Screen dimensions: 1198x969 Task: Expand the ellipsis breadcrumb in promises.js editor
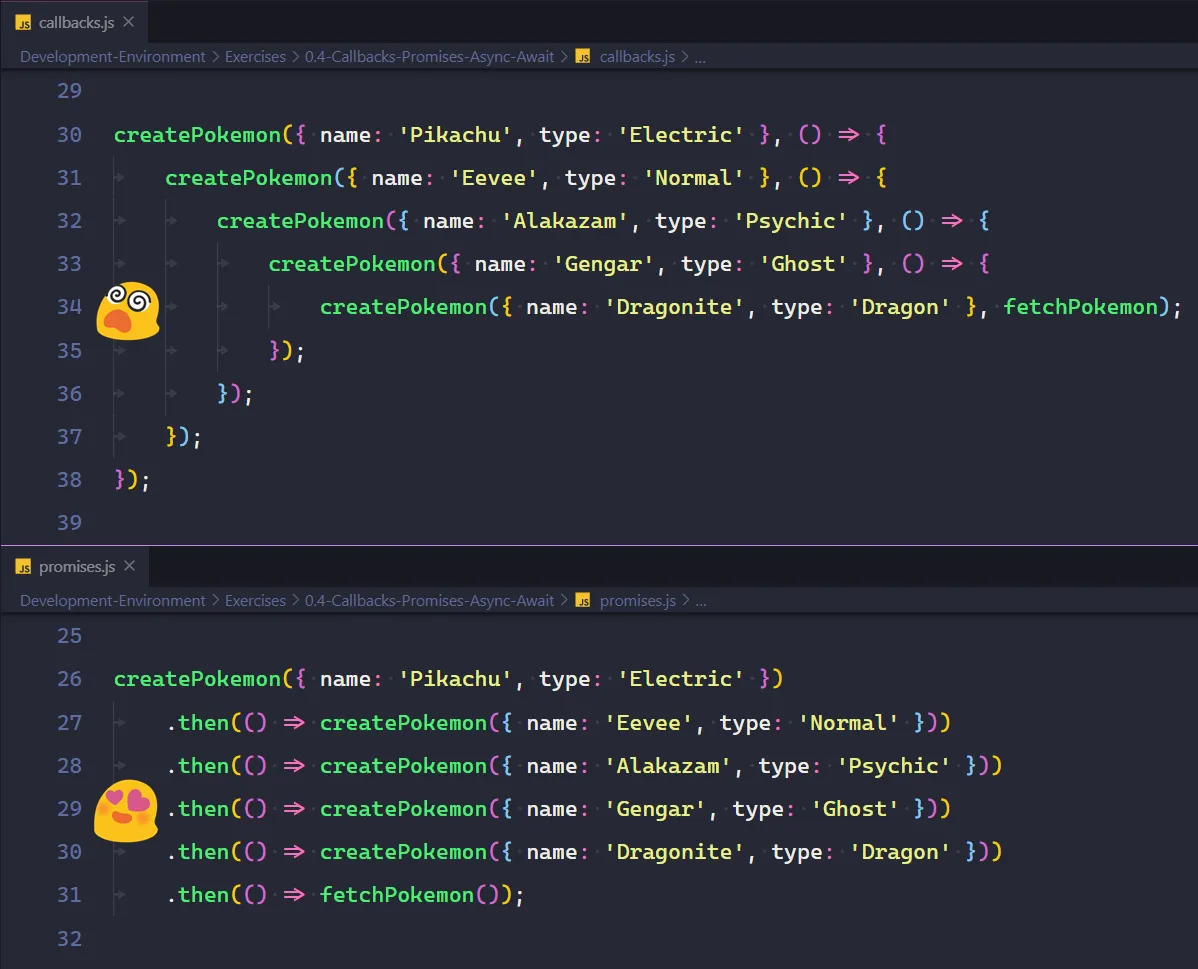701,601
